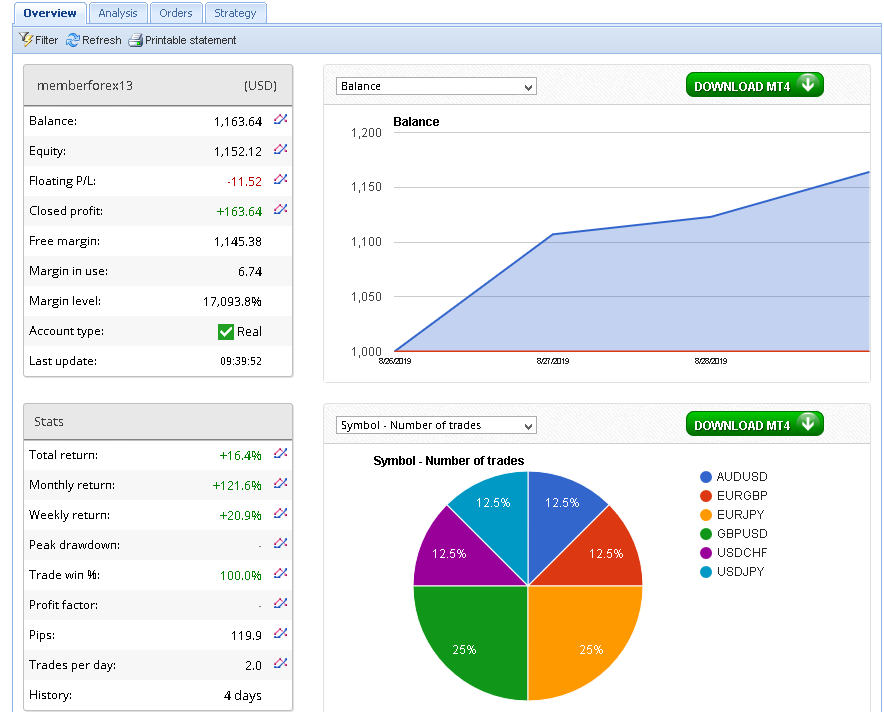Open the Floating P/L chart icon
This screenshot has width=884, height=712.
[x=281, y=180]
